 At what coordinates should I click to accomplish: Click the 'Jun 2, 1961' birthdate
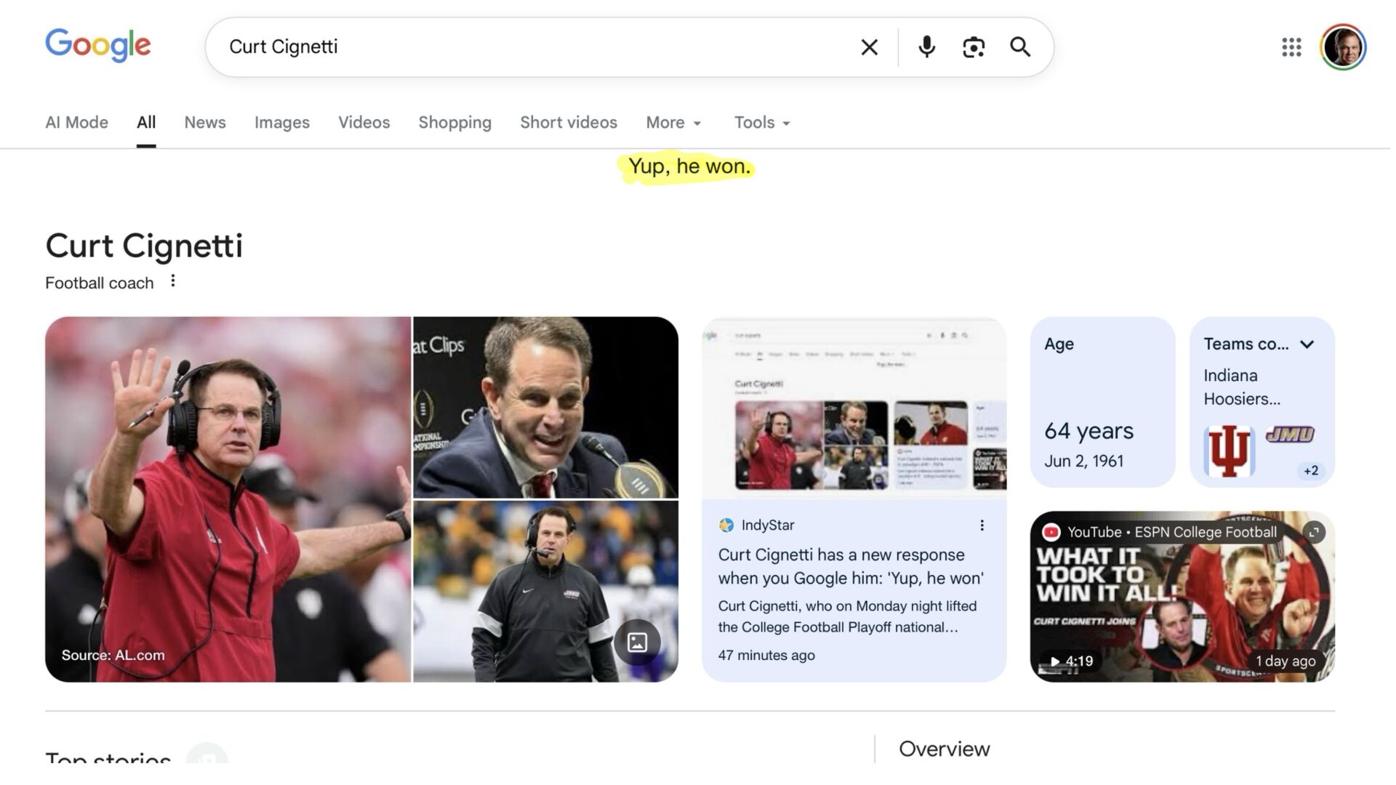[x=1084, y=461]
